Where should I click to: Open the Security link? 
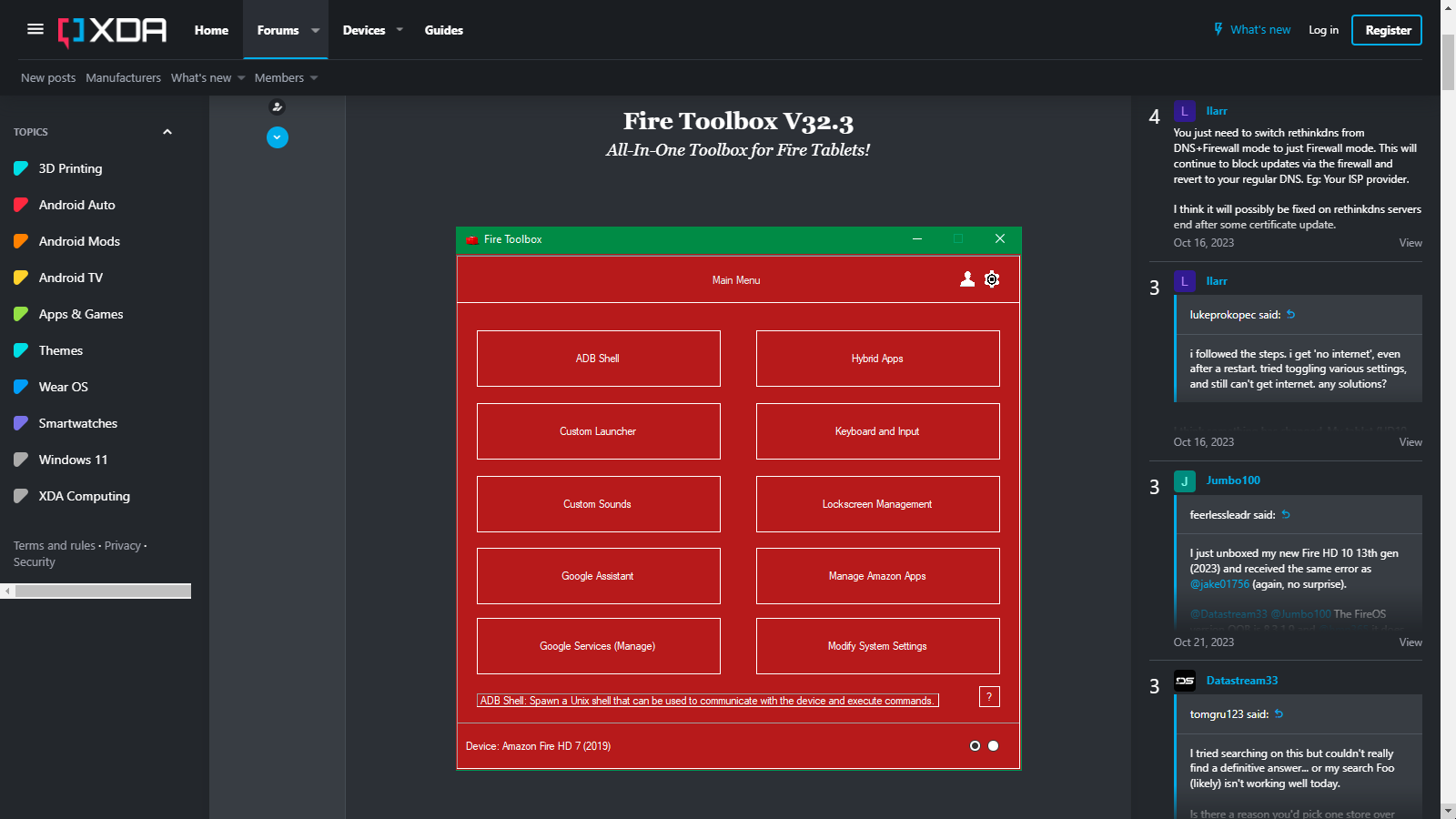coord(35,562)
